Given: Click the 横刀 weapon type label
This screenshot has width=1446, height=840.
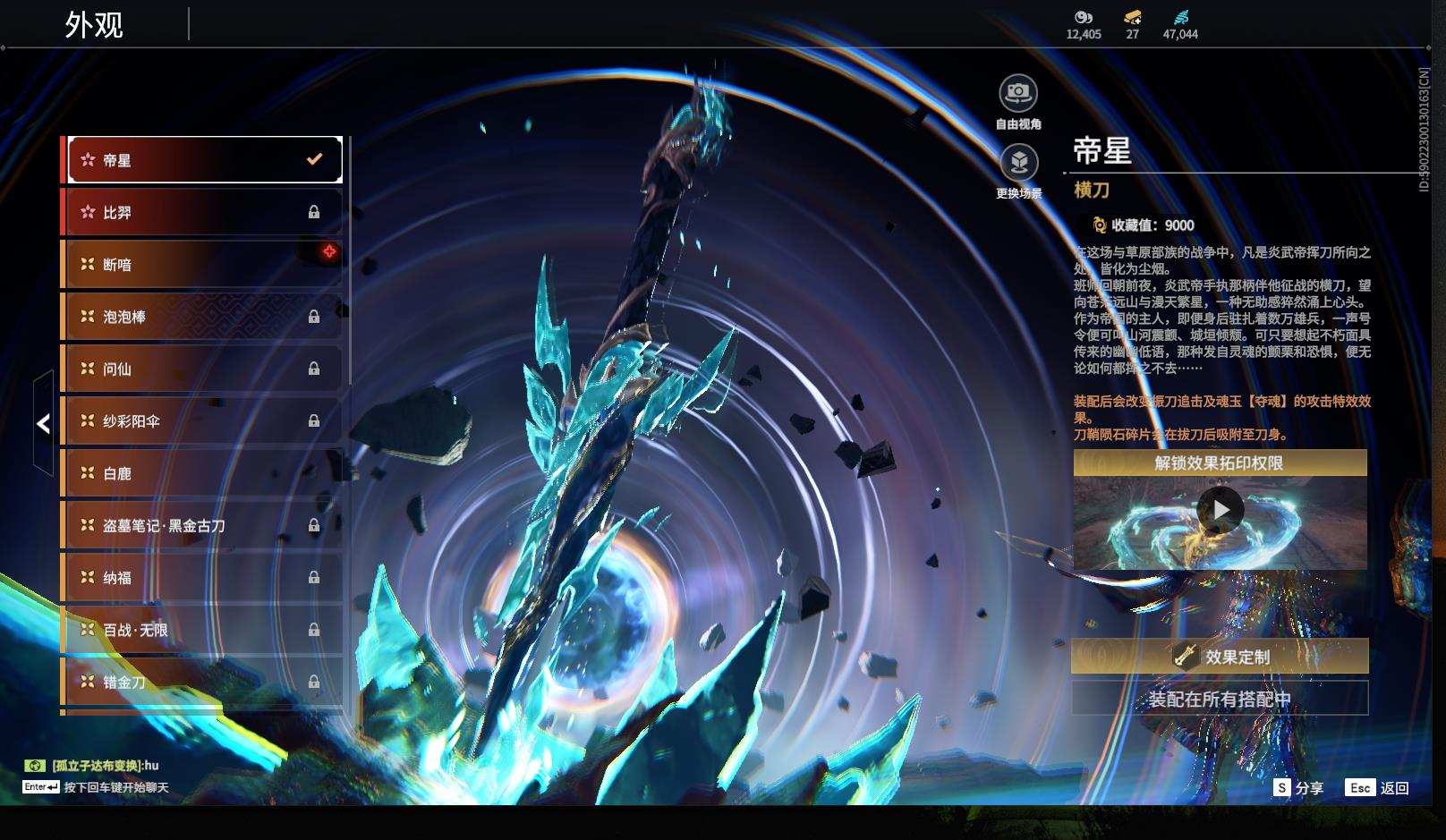Looking at the screenshot, I should tap(1092, 190).
